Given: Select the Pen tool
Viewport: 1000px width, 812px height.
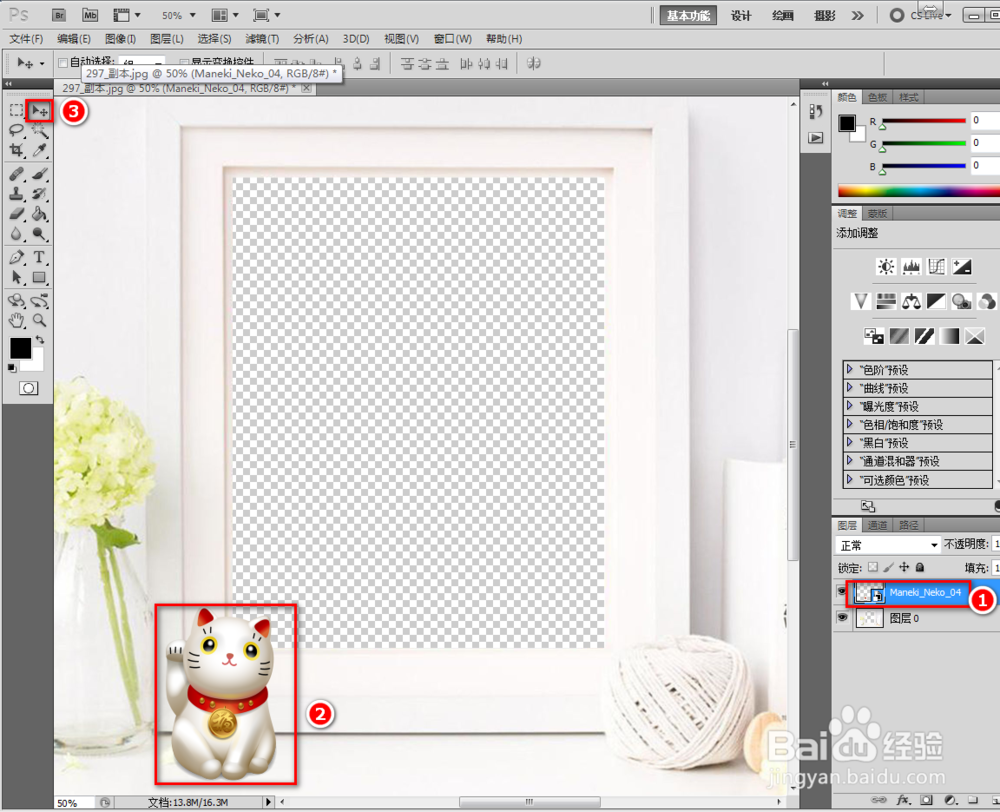Looking at the screenshot, I should pos(17,257).
